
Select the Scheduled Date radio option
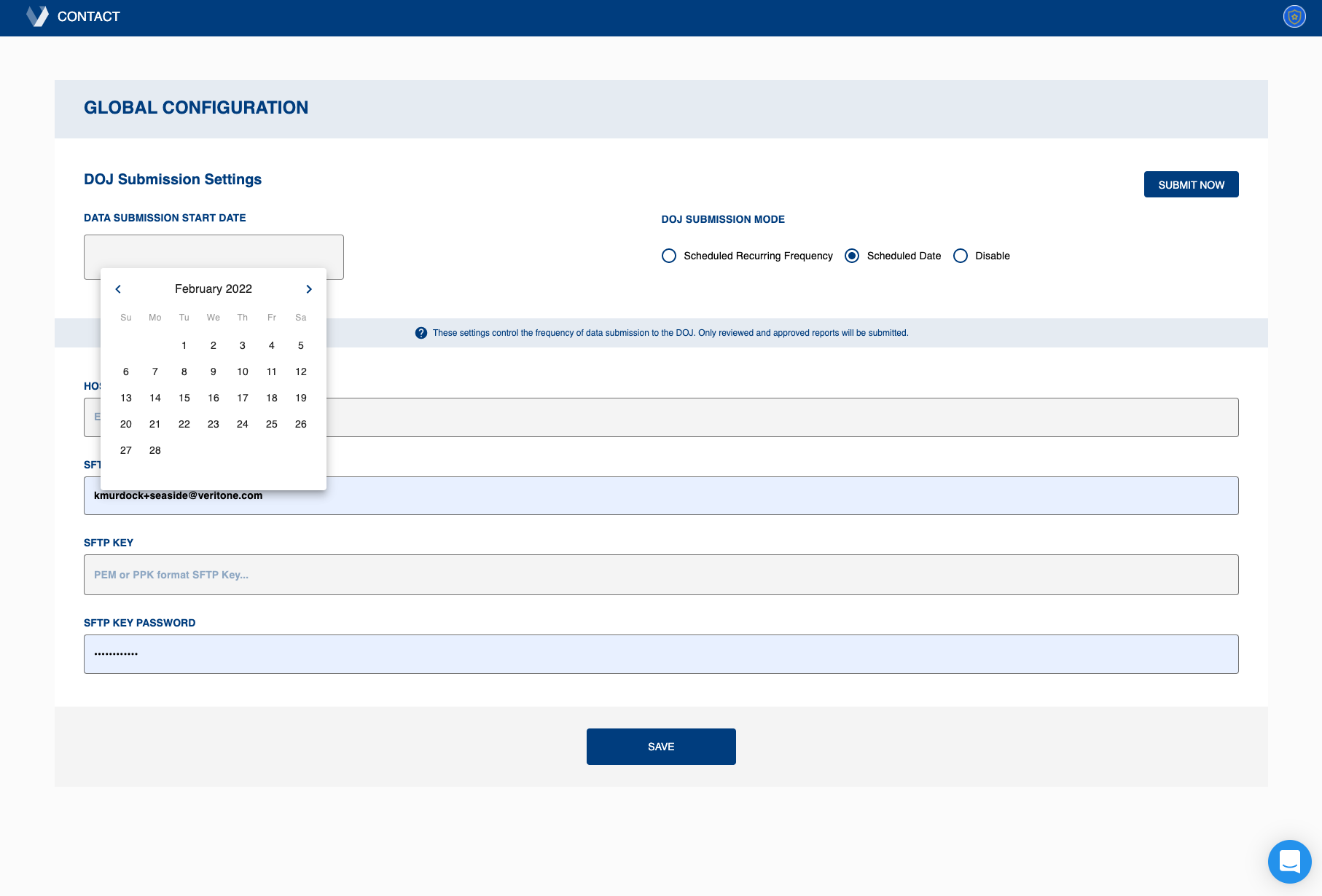[x=852, y=256]
